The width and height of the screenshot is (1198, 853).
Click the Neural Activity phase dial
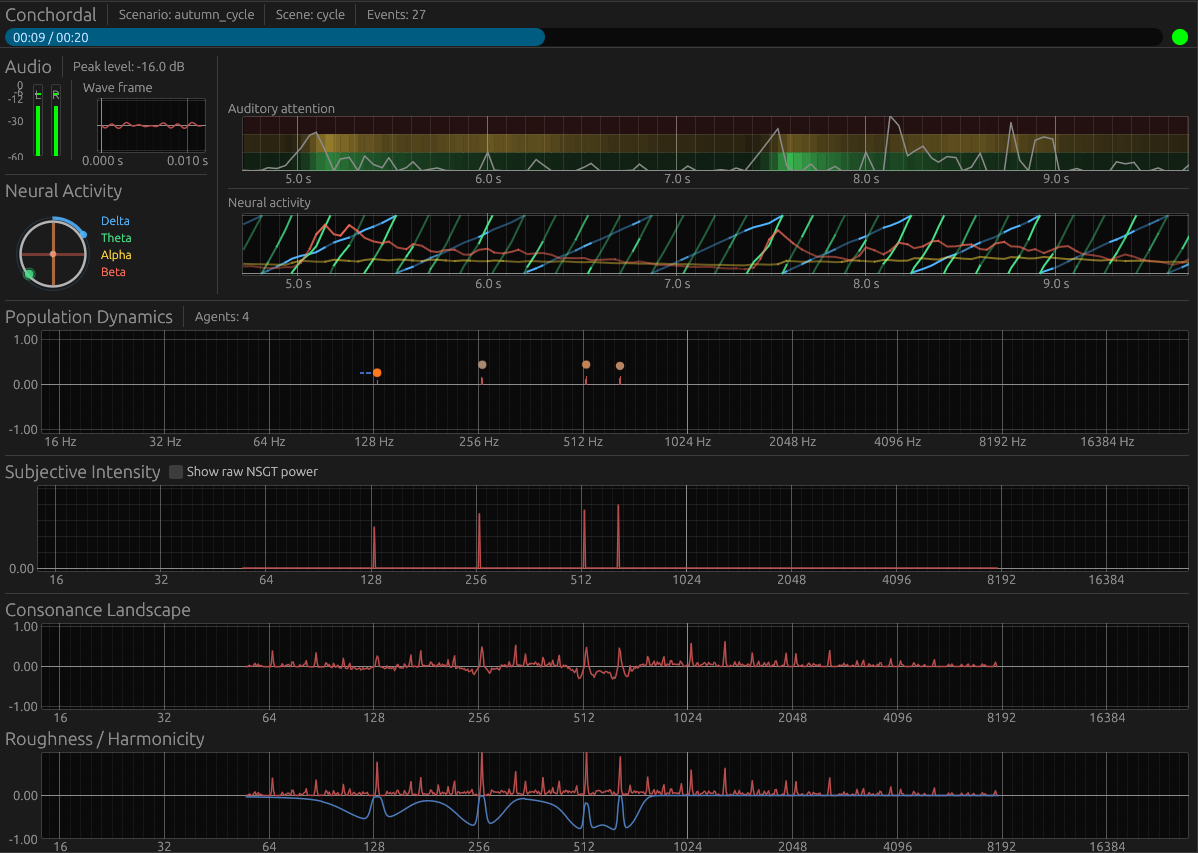coord(53,254)
